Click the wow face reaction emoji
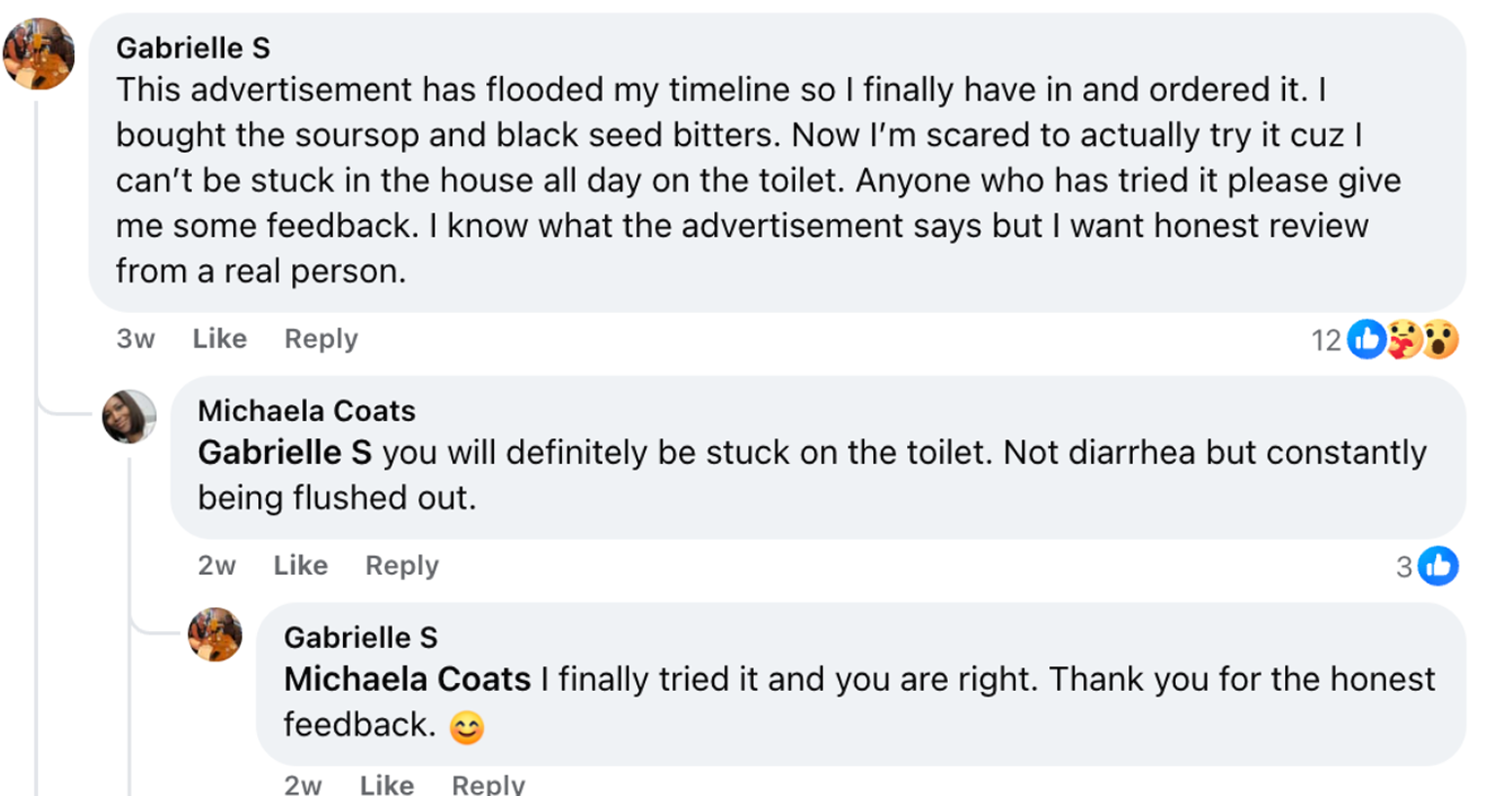Viewport: 1512px width, 796px height. pos(1440,340)
